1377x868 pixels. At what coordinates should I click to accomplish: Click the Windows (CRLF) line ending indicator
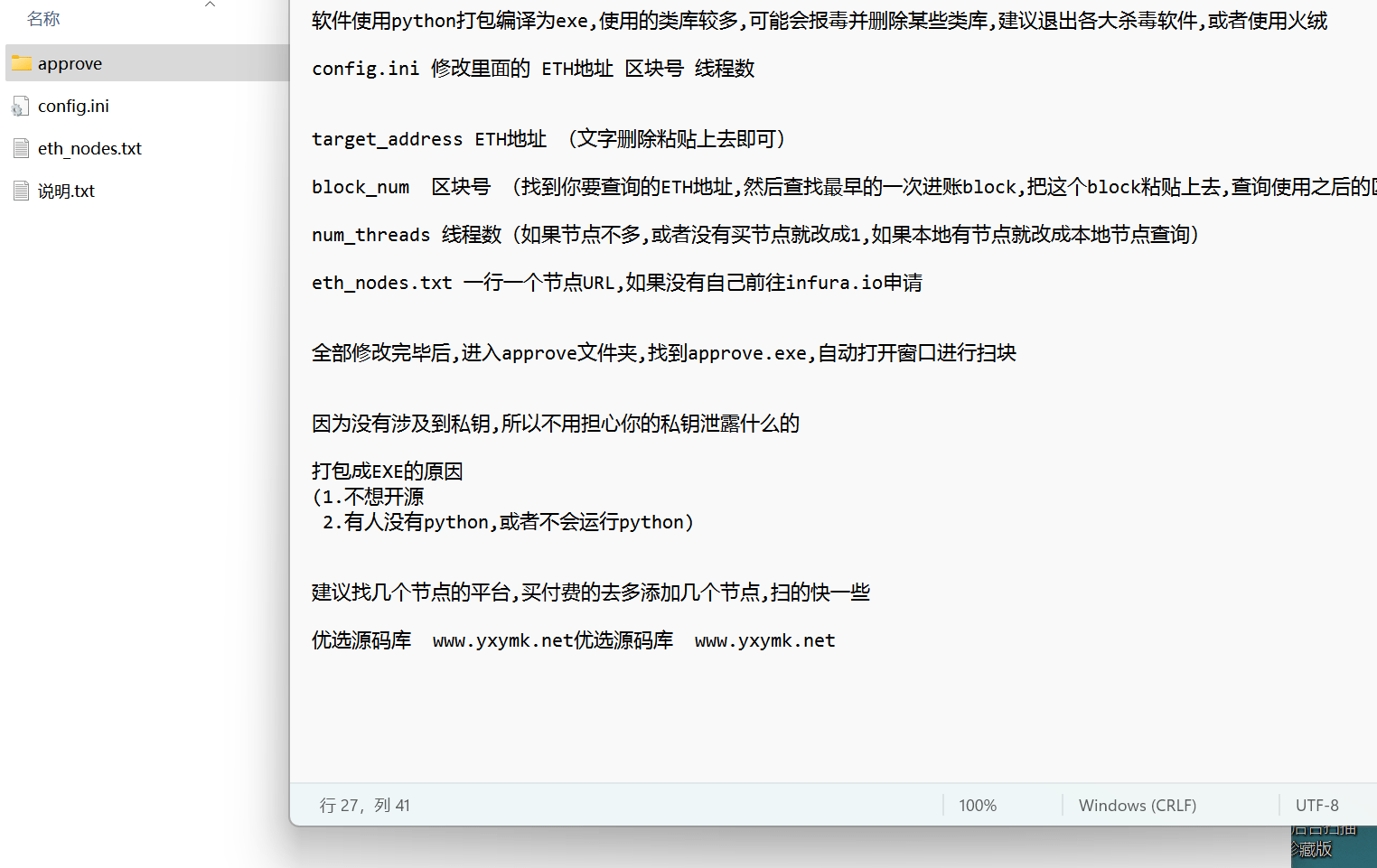[1137, 806]
